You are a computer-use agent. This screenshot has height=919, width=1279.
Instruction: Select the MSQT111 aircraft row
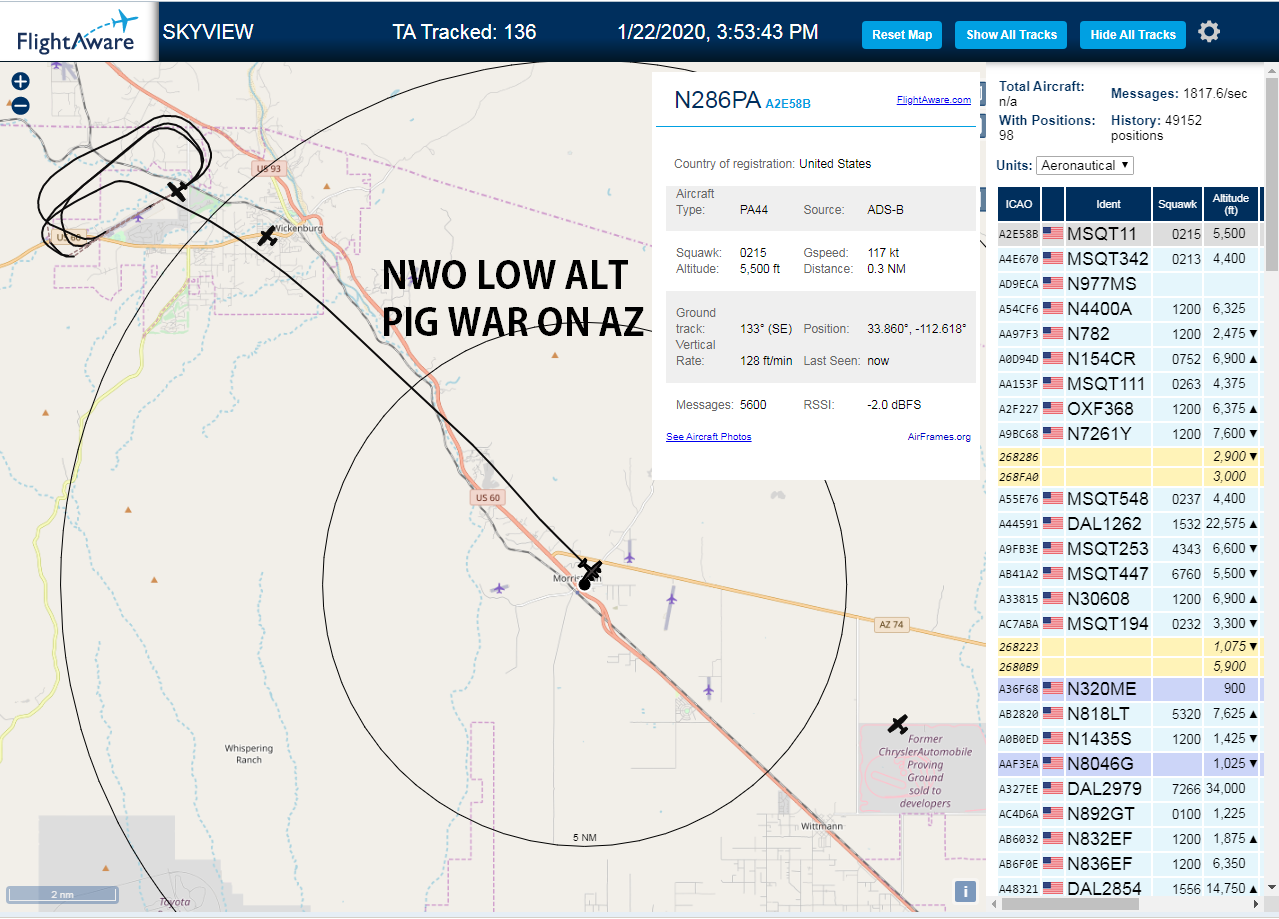coord(1129,384)
